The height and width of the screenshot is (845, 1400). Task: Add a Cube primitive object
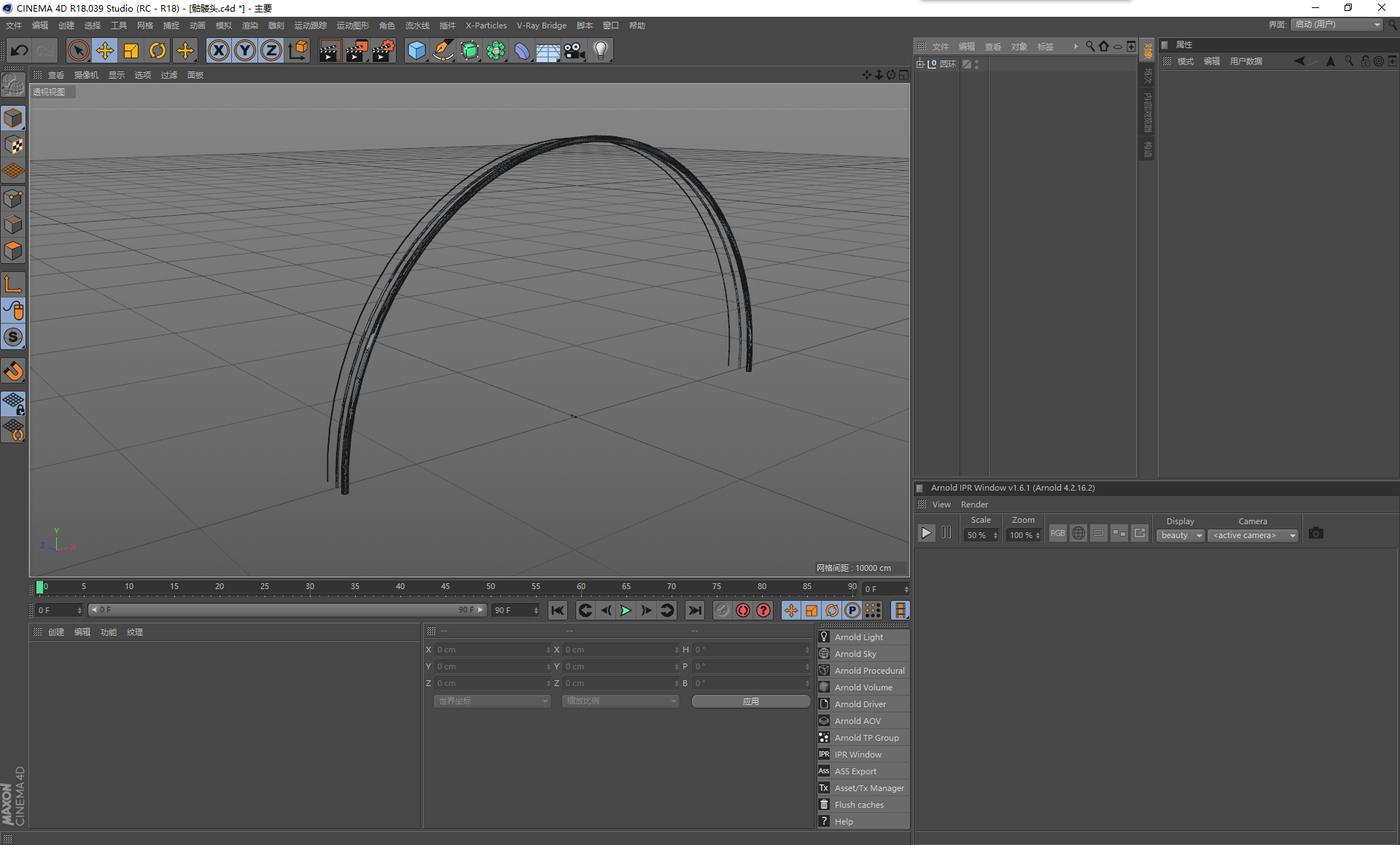coord(416,50)
